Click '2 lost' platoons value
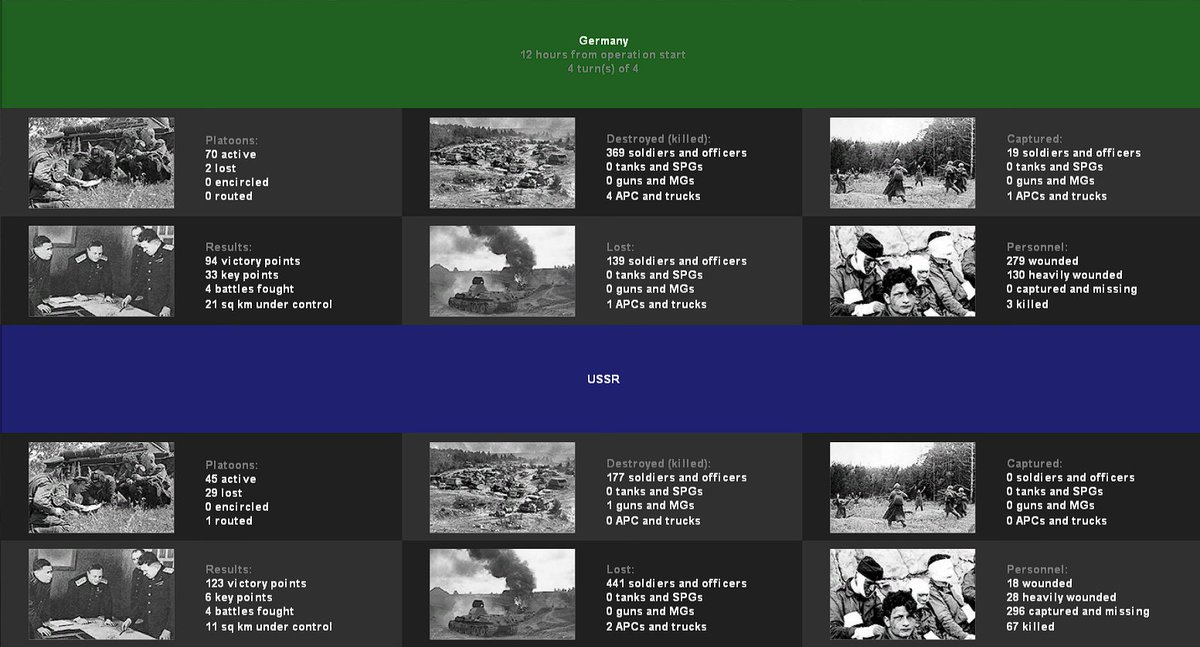This screenshot has width=1200, height=647. coord(222,169)
